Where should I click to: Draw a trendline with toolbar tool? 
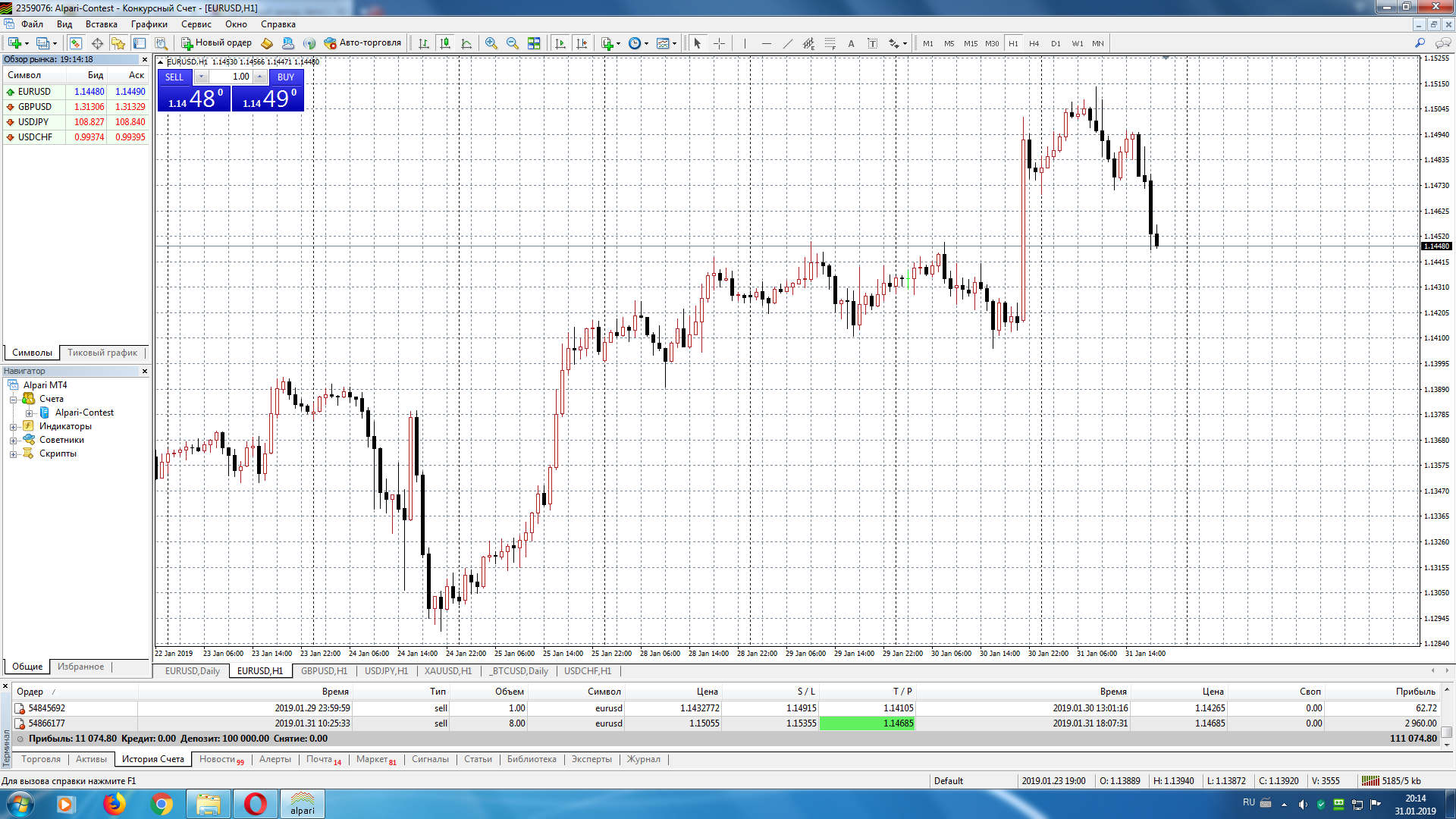787,43
